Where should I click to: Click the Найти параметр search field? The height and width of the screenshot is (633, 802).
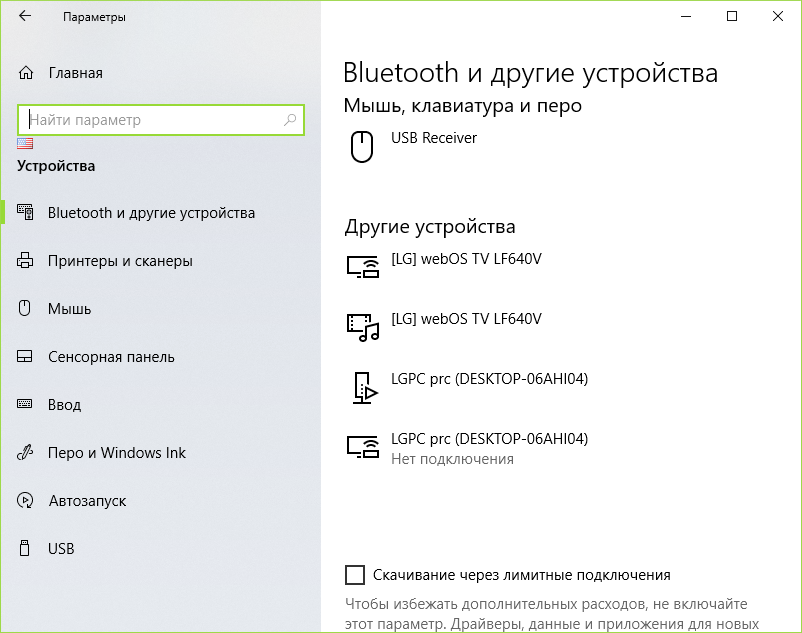pyautogui.click(x=161, y=120)
